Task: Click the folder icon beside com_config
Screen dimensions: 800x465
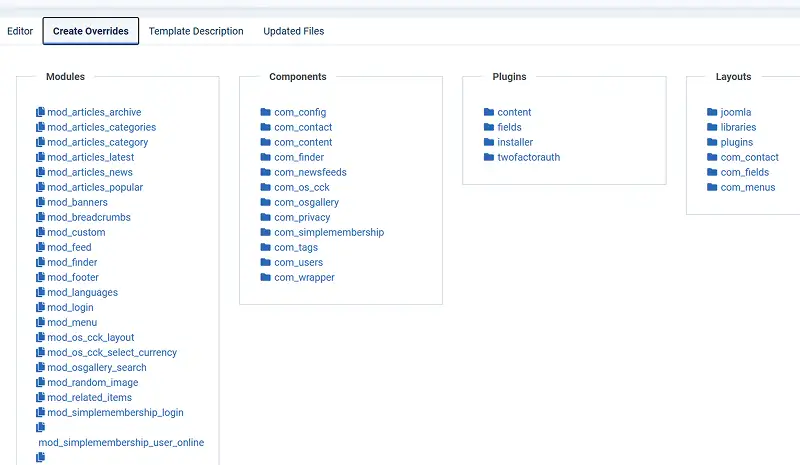Action: point(265,112)
